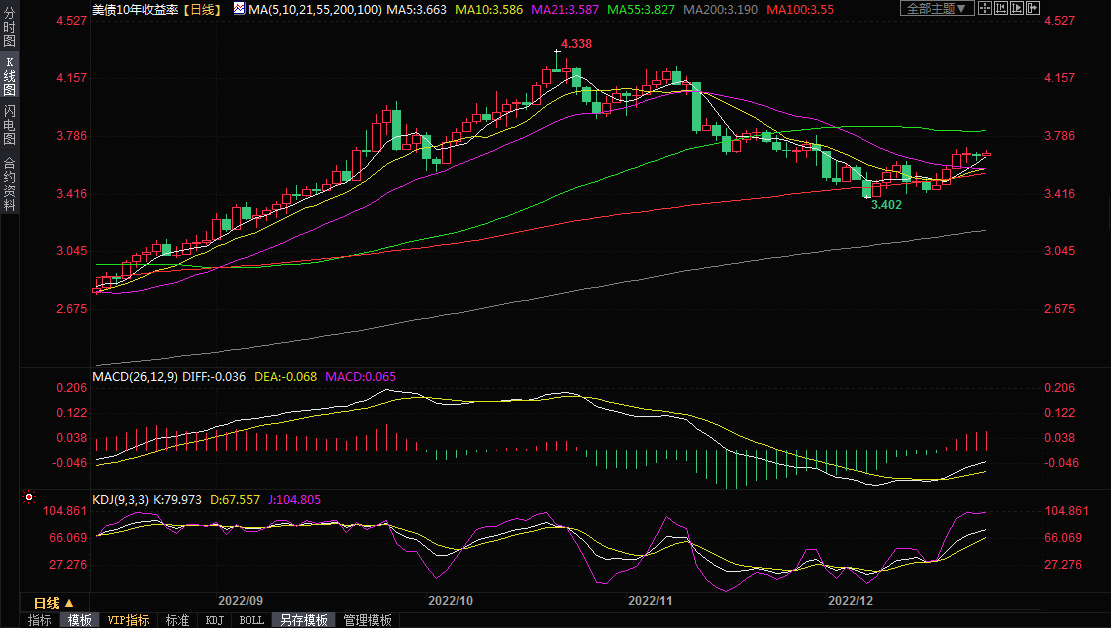Screen dimensions: 1111x628
Task: Click the 另存模板 button
Action: tap(303, 620)
